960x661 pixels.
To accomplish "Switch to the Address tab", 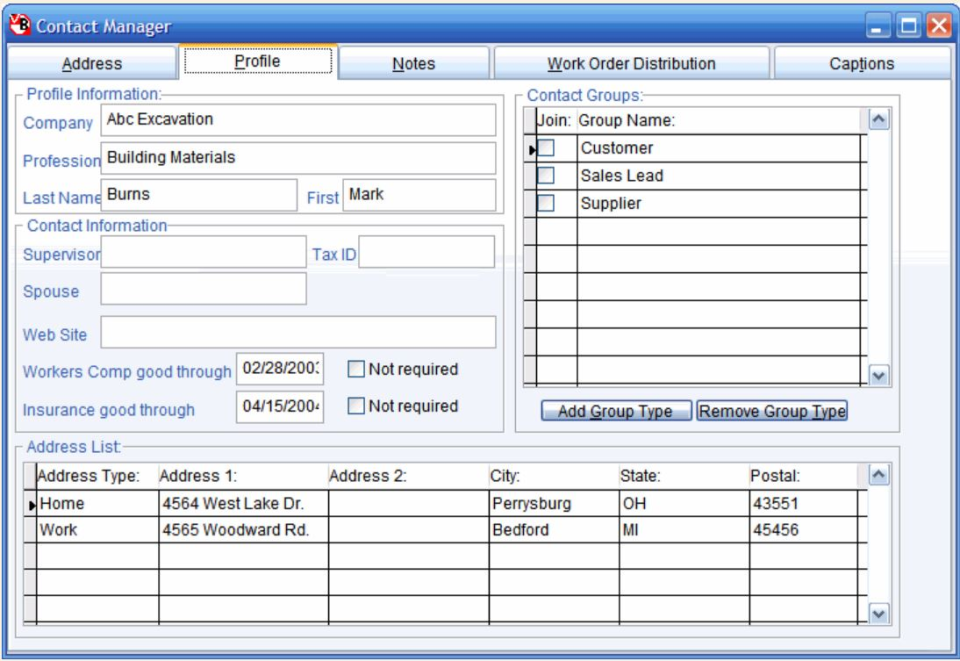I will tap(93, 62).
